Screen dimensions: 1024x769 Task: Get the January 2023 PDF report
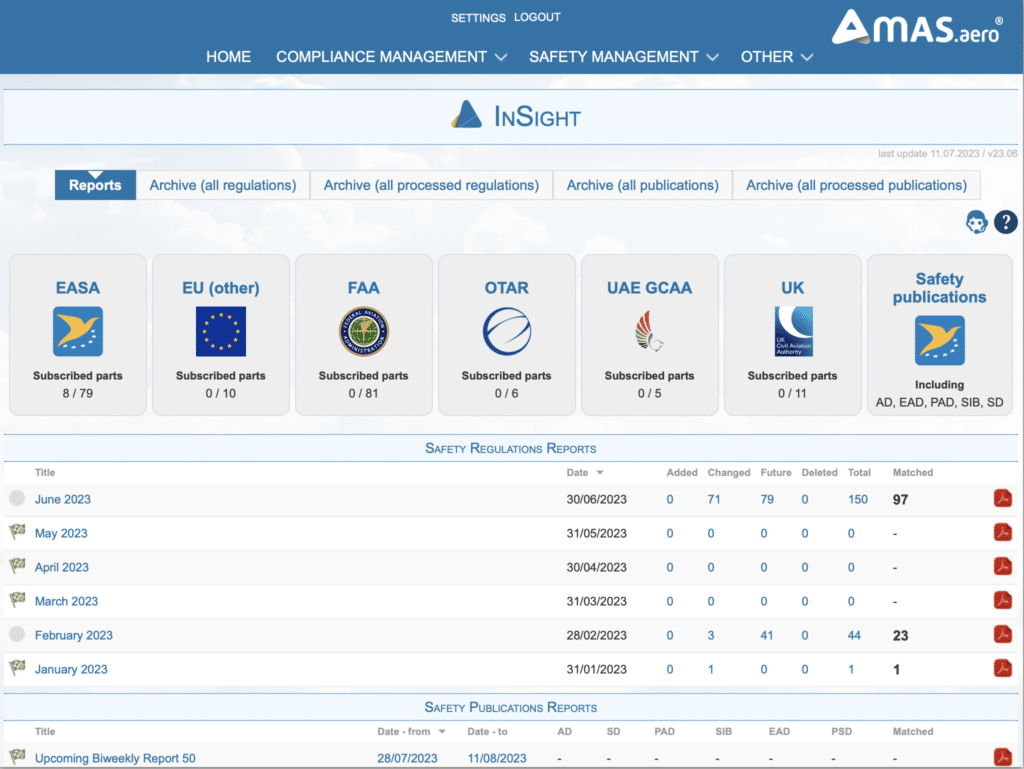1002,668
